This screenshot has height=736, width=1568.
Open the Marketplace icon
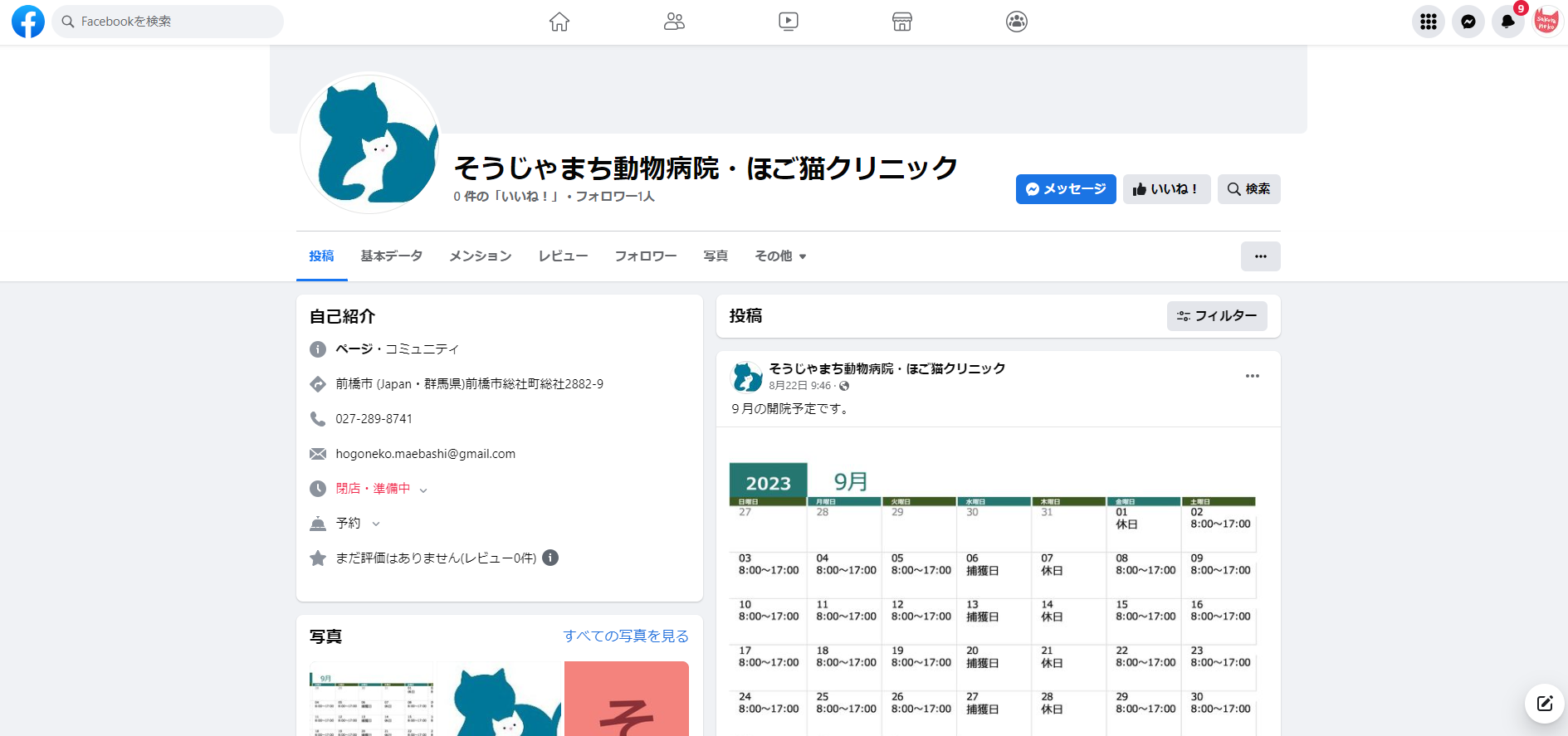click(x=902, y=22)
